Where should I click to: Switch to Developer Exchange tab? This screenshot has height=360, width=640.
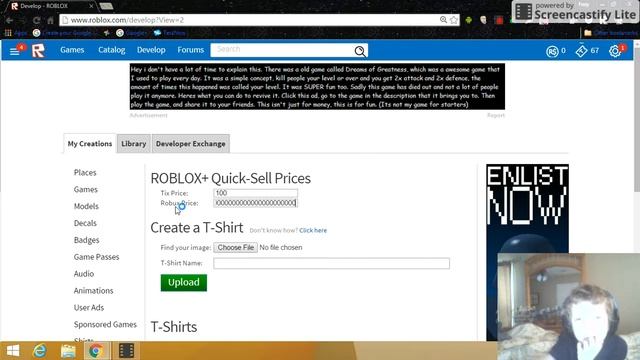(x=191, y=144)
